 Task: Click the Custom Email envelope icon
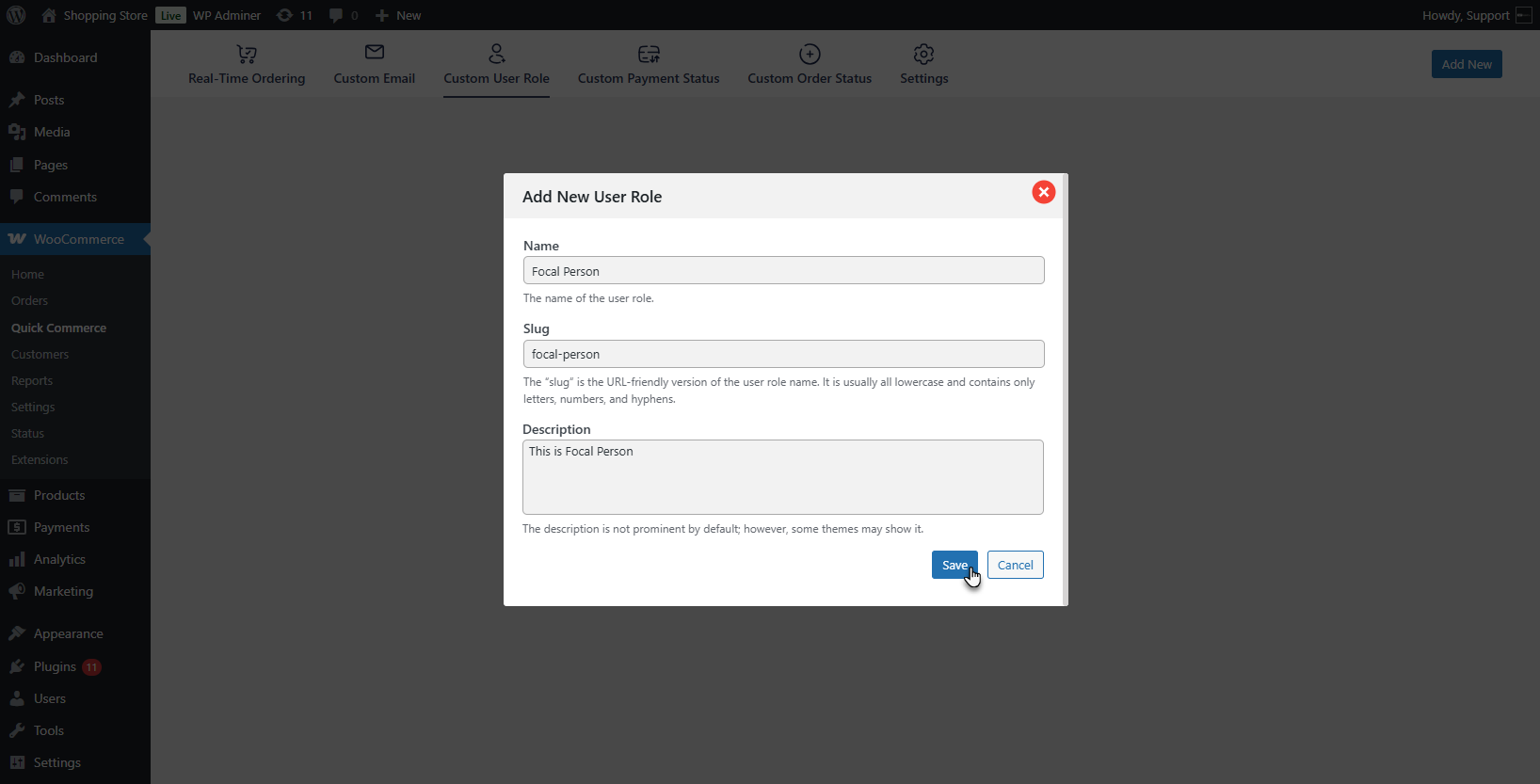pos(375,53)
